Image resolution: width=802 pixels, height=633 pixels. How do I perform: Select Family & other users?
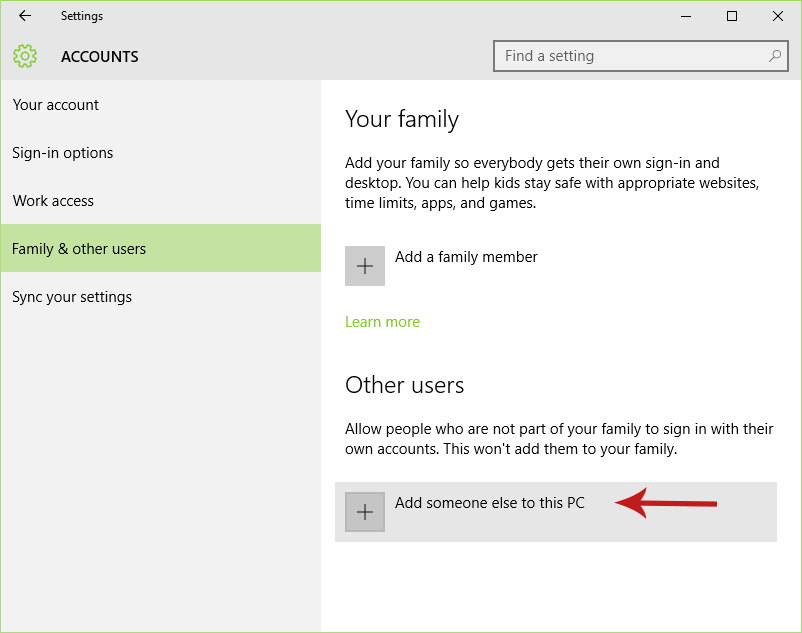tap(79, 249)
